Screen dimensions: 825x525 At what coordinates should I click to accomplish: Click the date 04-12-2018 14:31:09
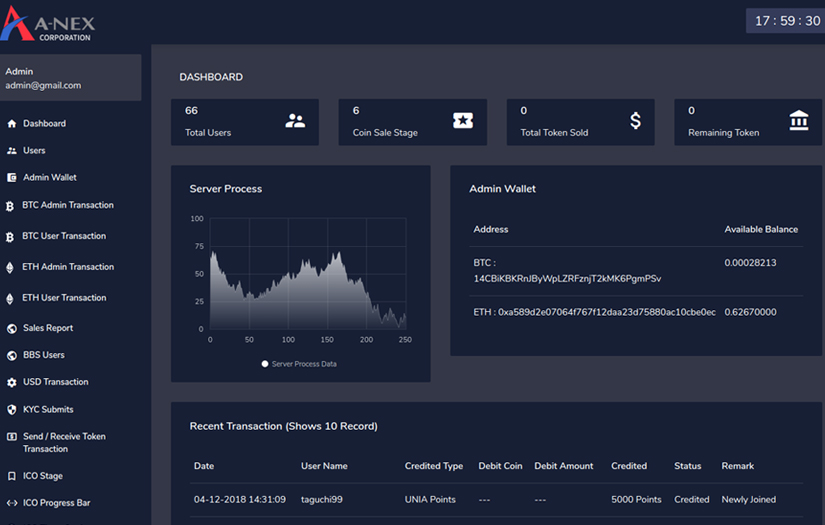tap(240, 500)
